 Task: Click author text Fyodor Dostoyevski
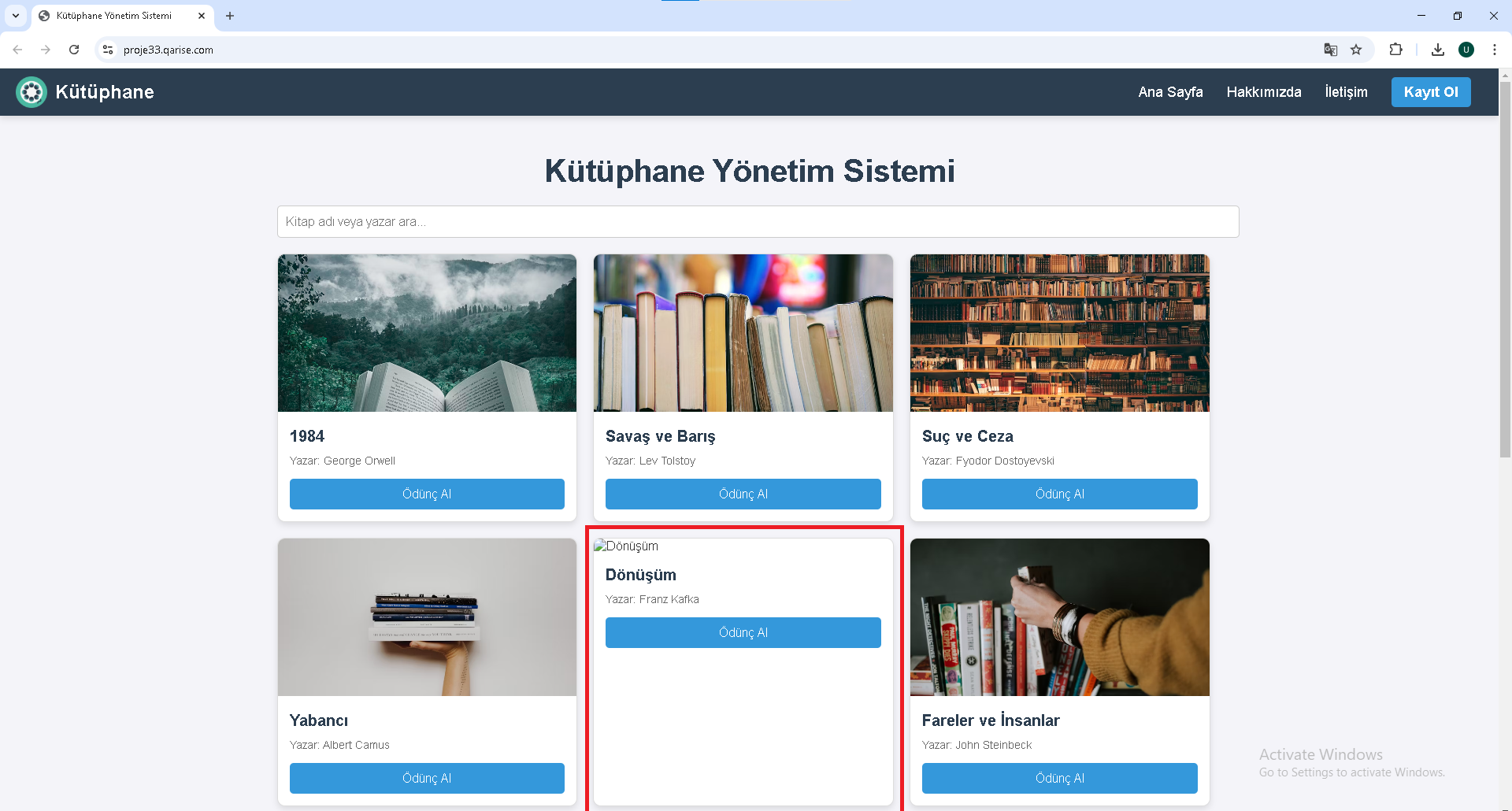[1005, 461]
